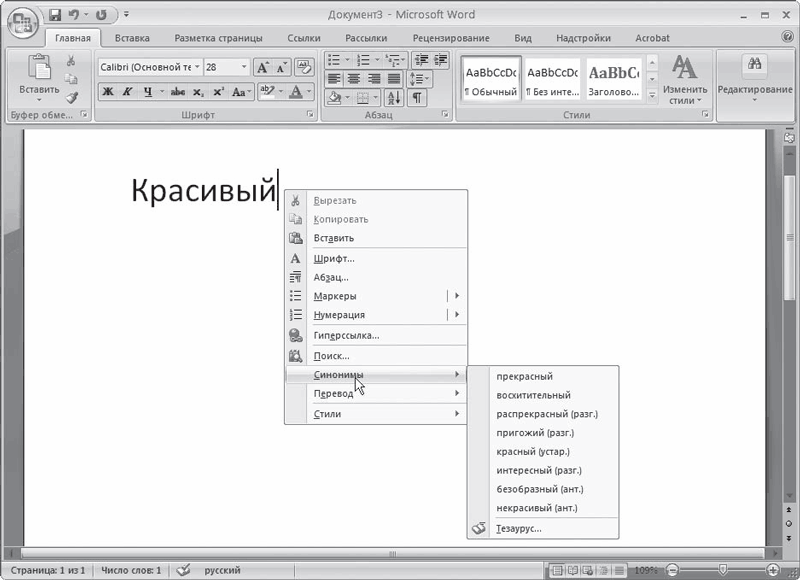This screenshot has height=580, width=800.
Task: Open the Вставка ribbon tab
Action: coord(135,37)
